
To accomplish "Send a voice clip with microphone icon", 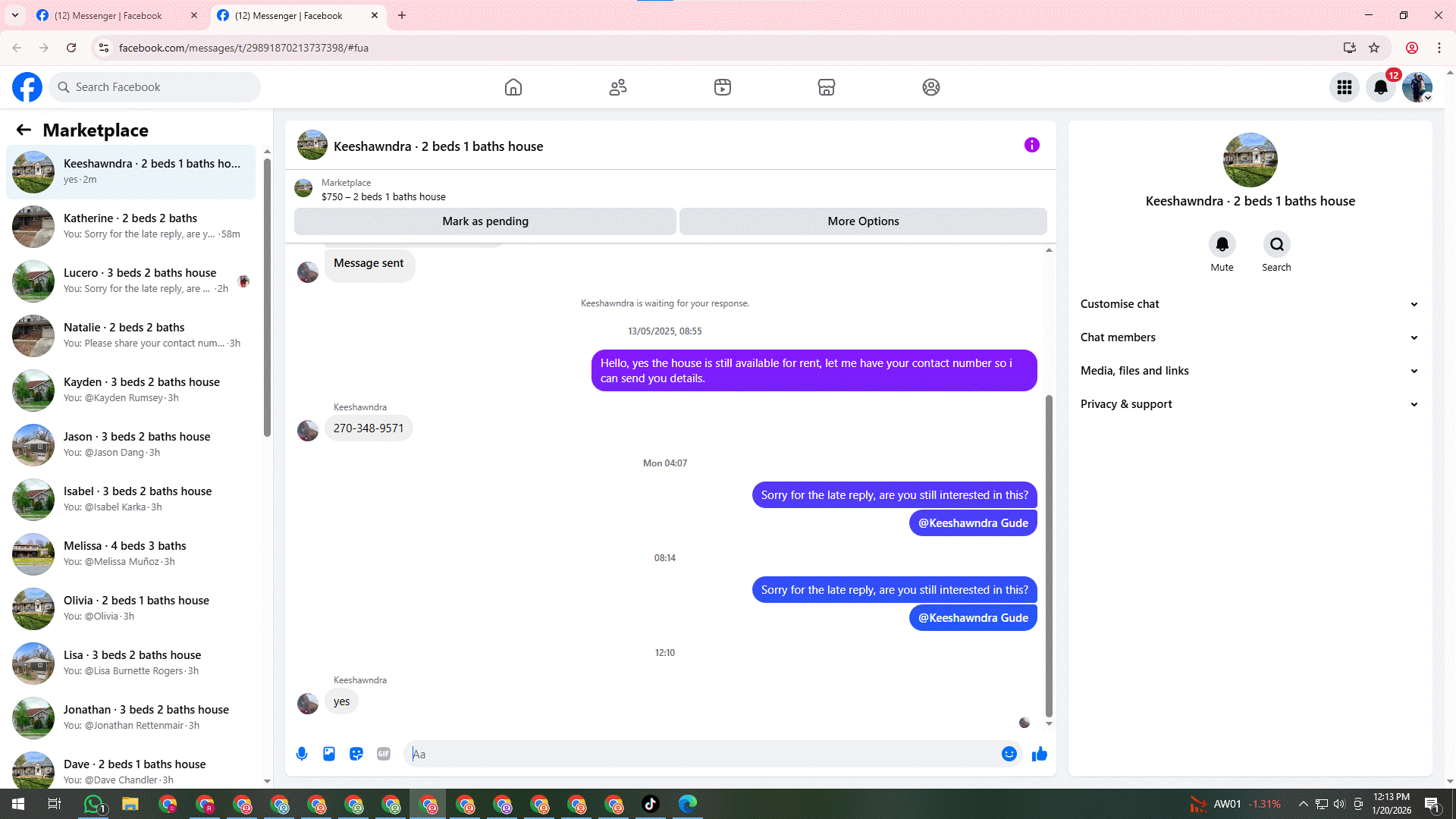I will (x=302, y=754).
